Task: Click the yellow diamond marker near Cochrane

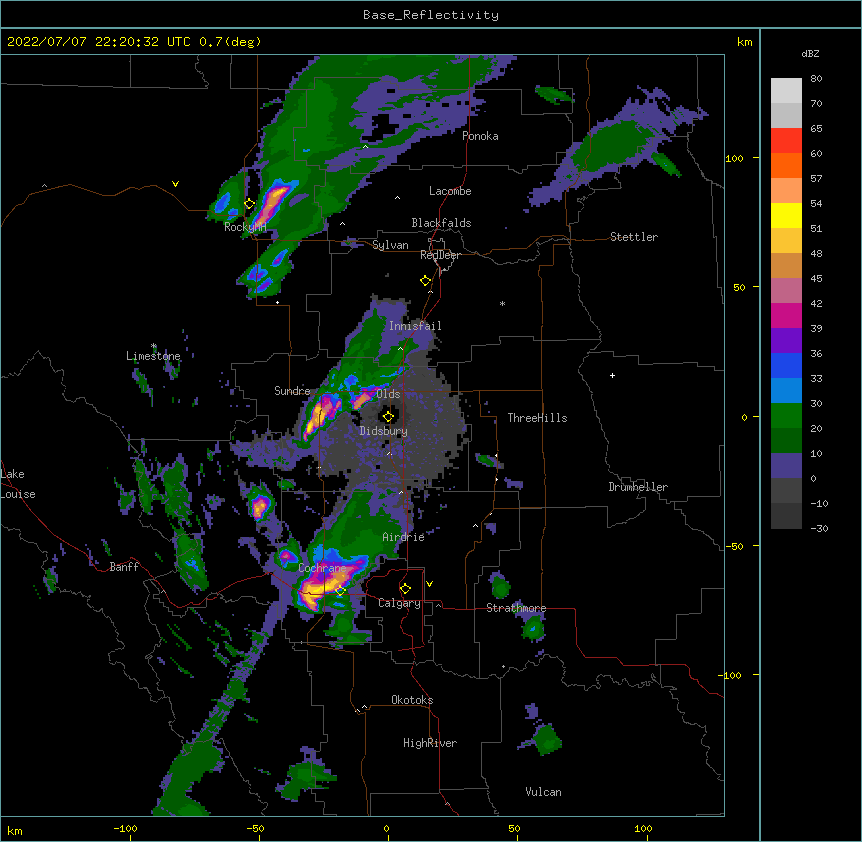Action: click(x=340, y=591)
